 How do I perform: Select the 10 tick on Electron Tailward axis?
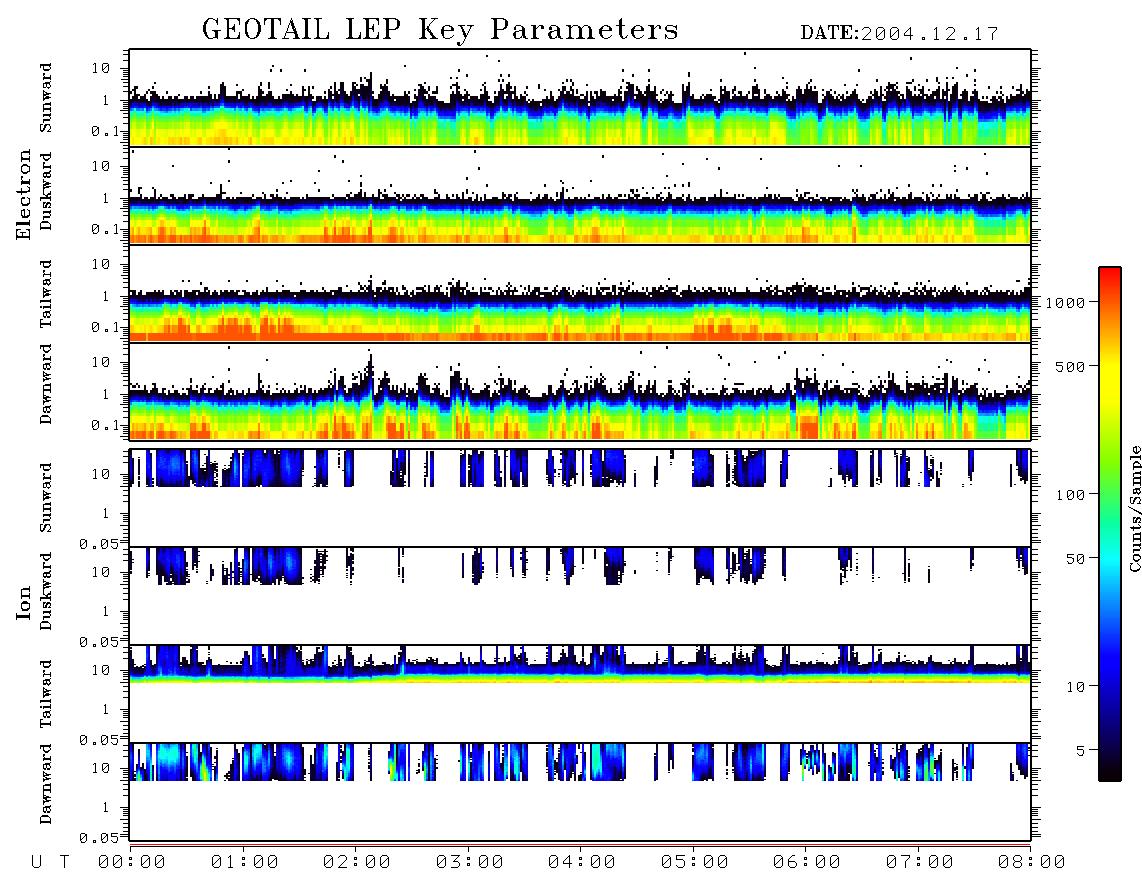101,264
